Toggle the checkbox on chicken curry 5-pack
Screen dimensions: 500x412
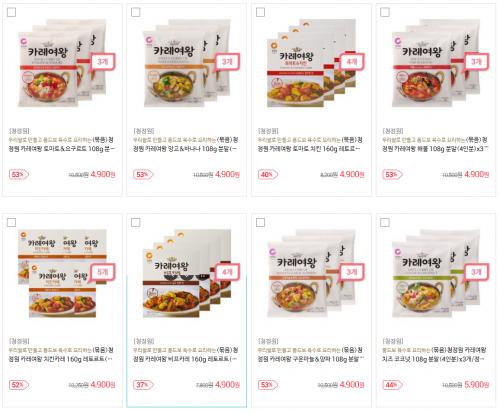[11, 222]
